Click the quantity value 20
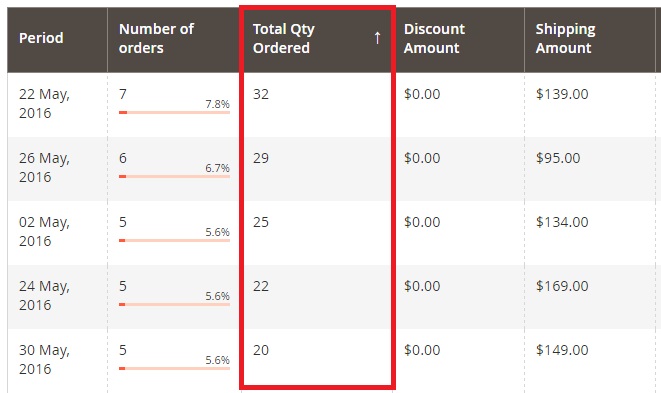This screenshot has height=393, width=661. point(261,350)
